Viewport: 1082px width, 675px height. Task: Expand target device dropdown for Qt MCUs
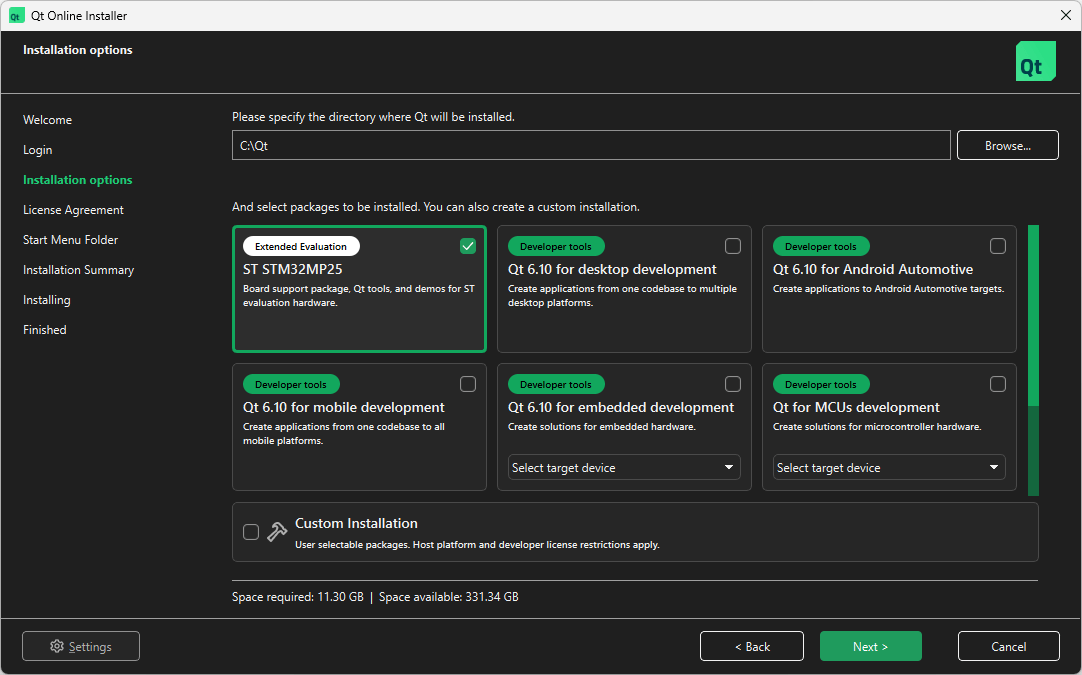[888, 467]
